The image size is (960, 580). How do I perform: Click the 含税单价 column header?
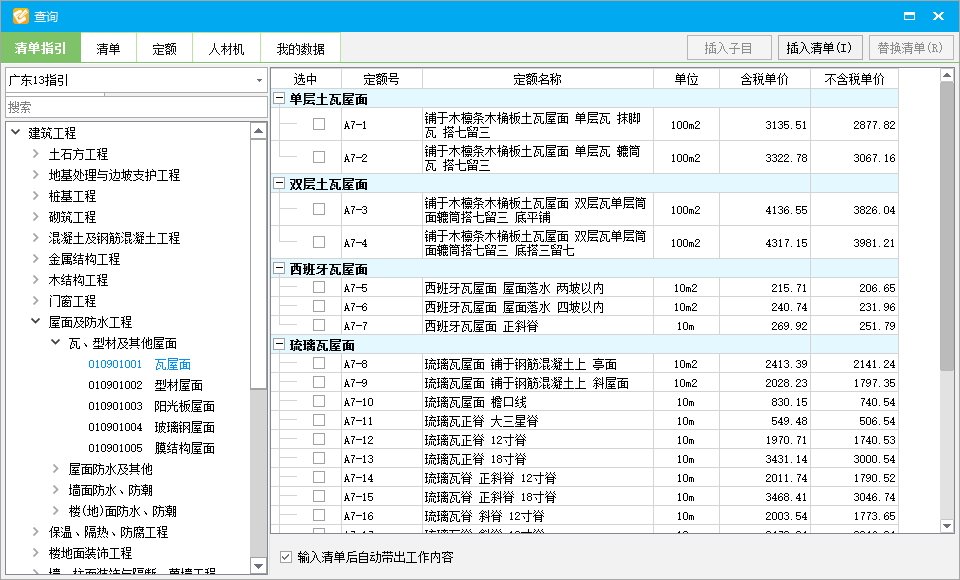(x=765, y=79)
